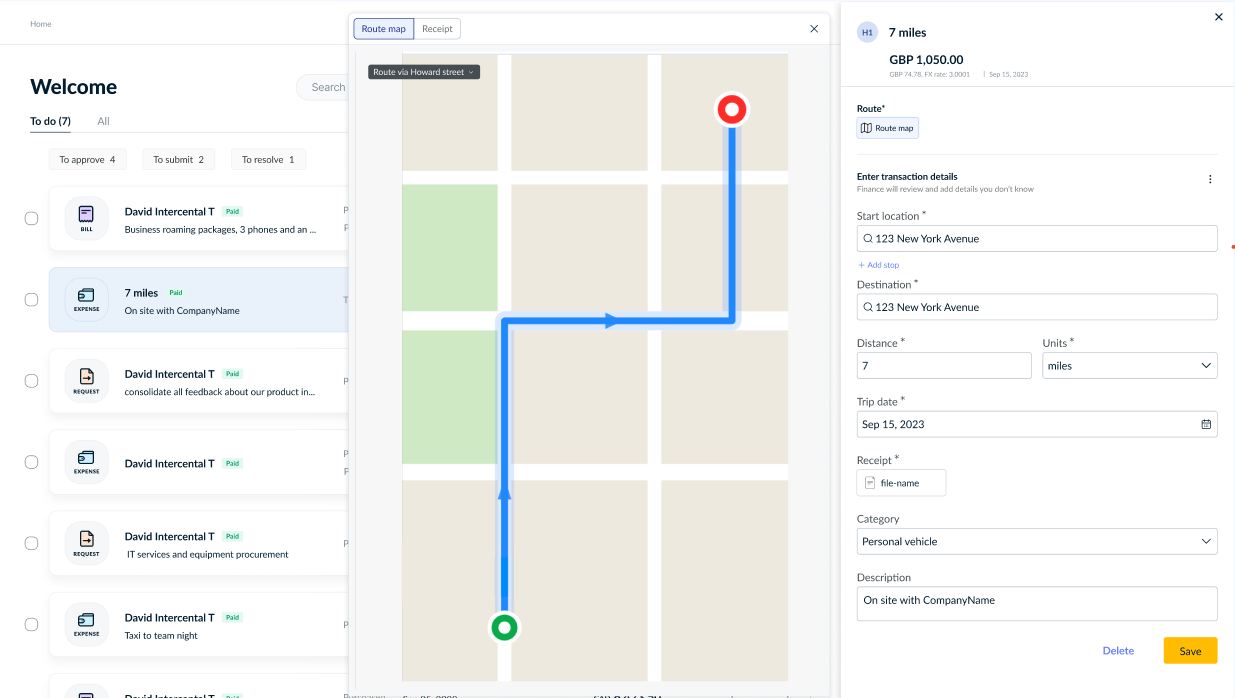
Task: Click 'Taxi to team night' text
Action: coord(161,635)
